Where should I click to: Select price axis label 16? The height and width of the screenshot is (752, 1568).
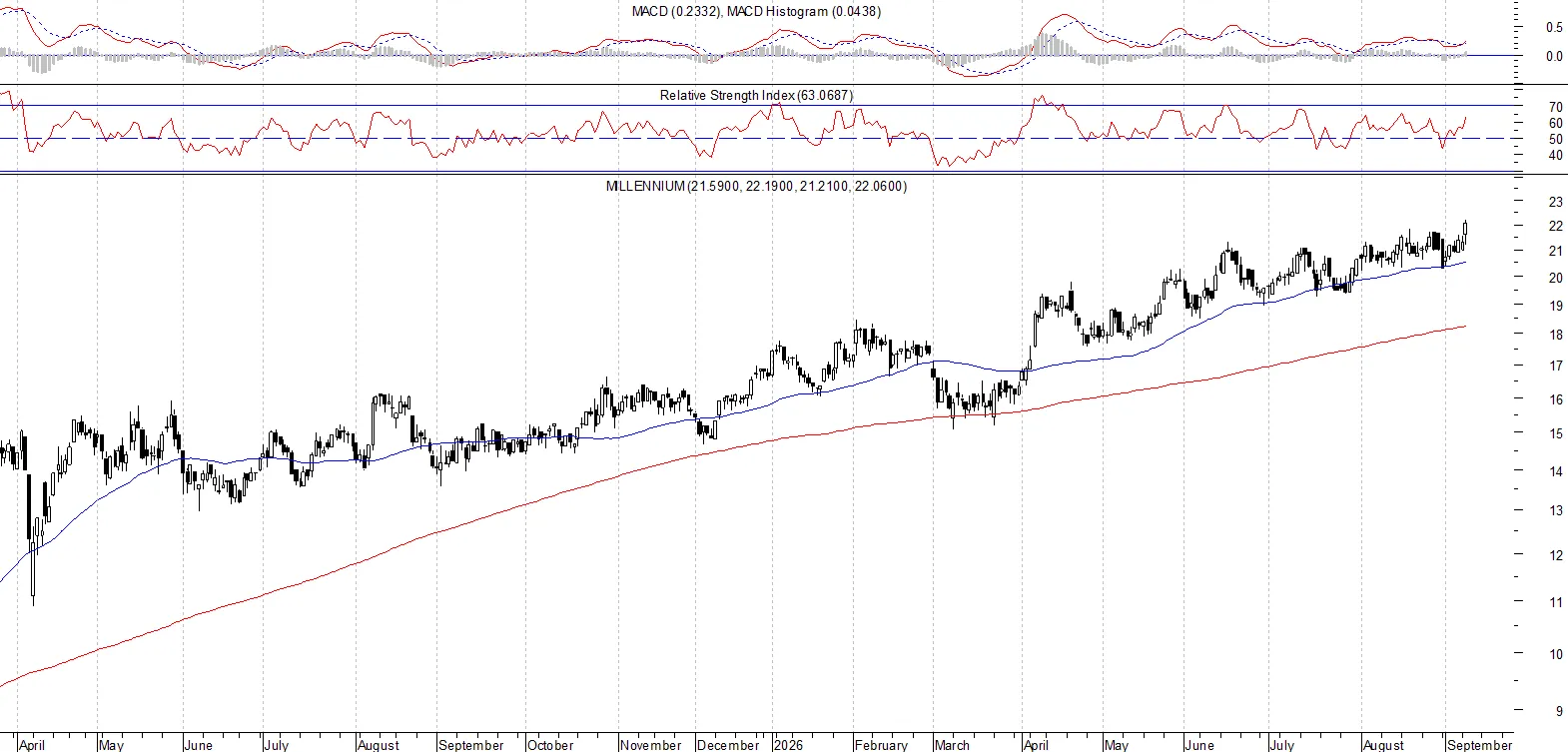(x=1555, y=399)
